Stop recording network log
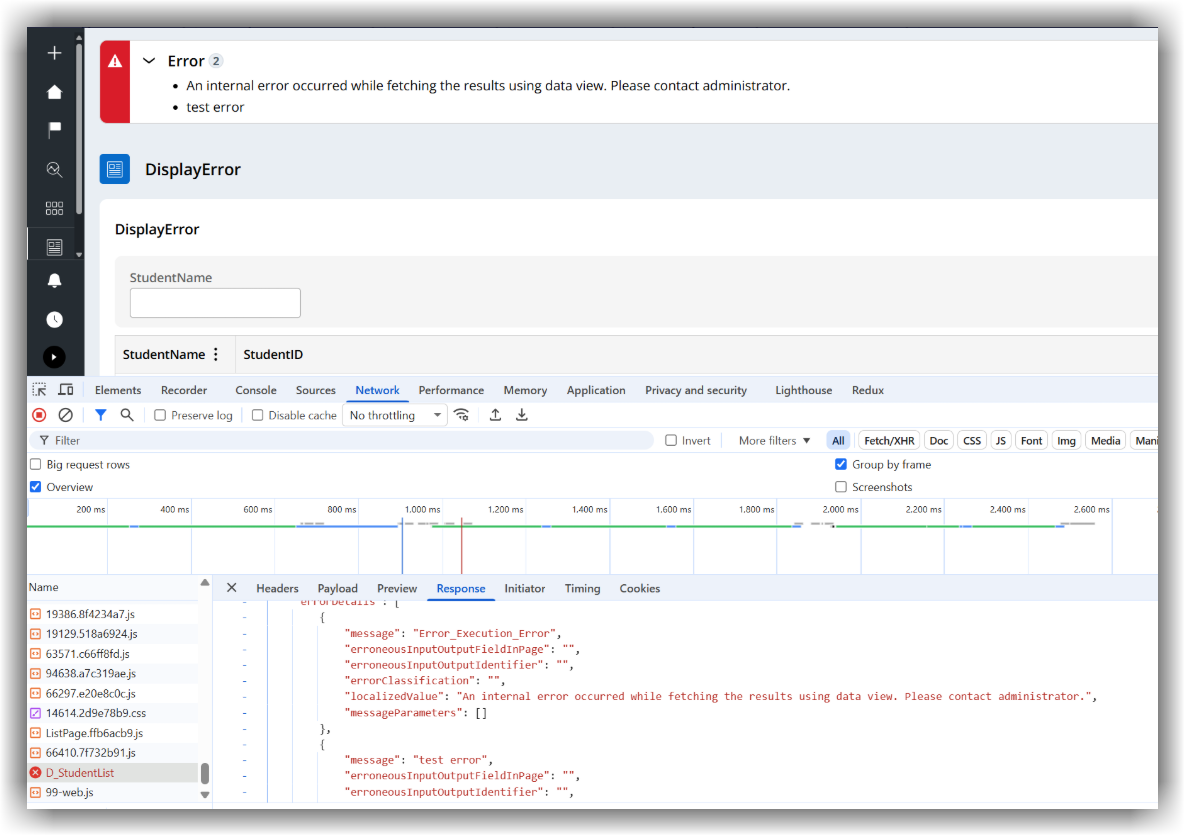The image size is (1185, 836). point(38,414)
